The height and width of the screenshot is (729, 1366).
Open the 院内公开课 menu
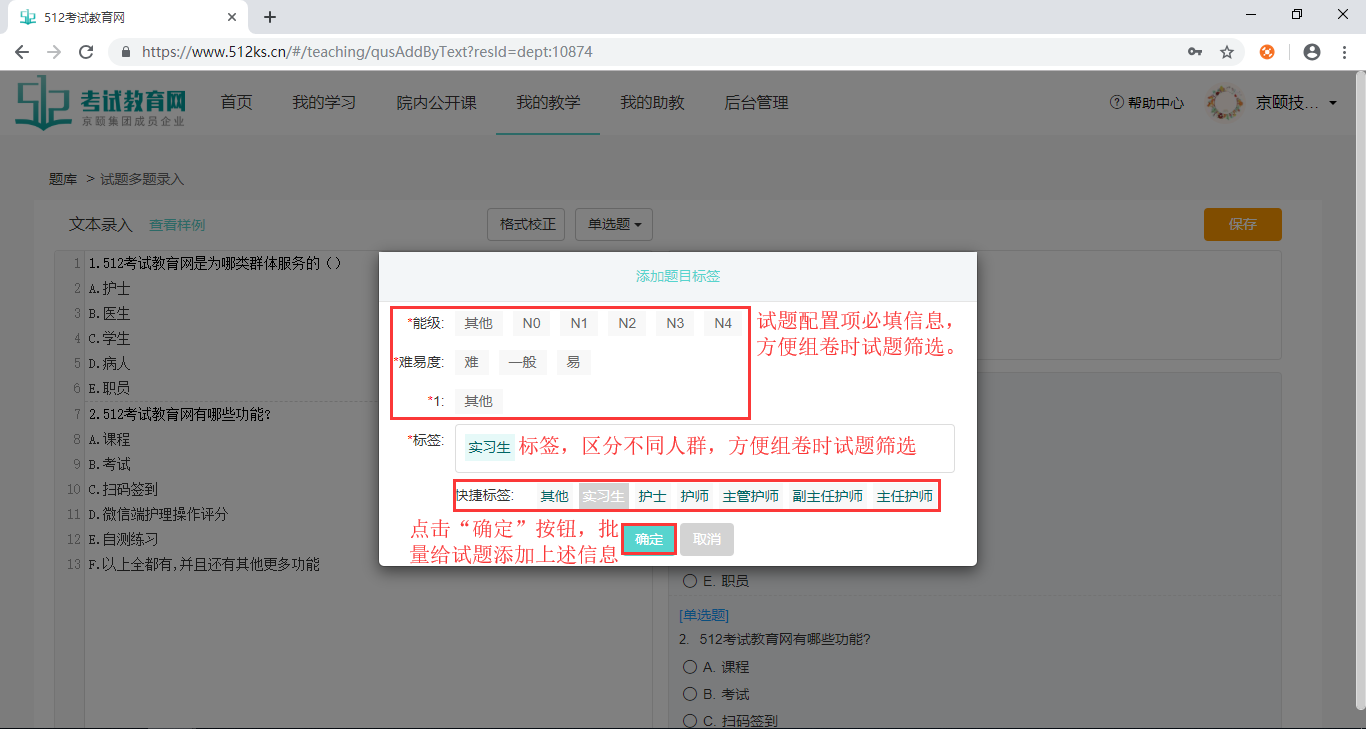(x=436, y=102)
